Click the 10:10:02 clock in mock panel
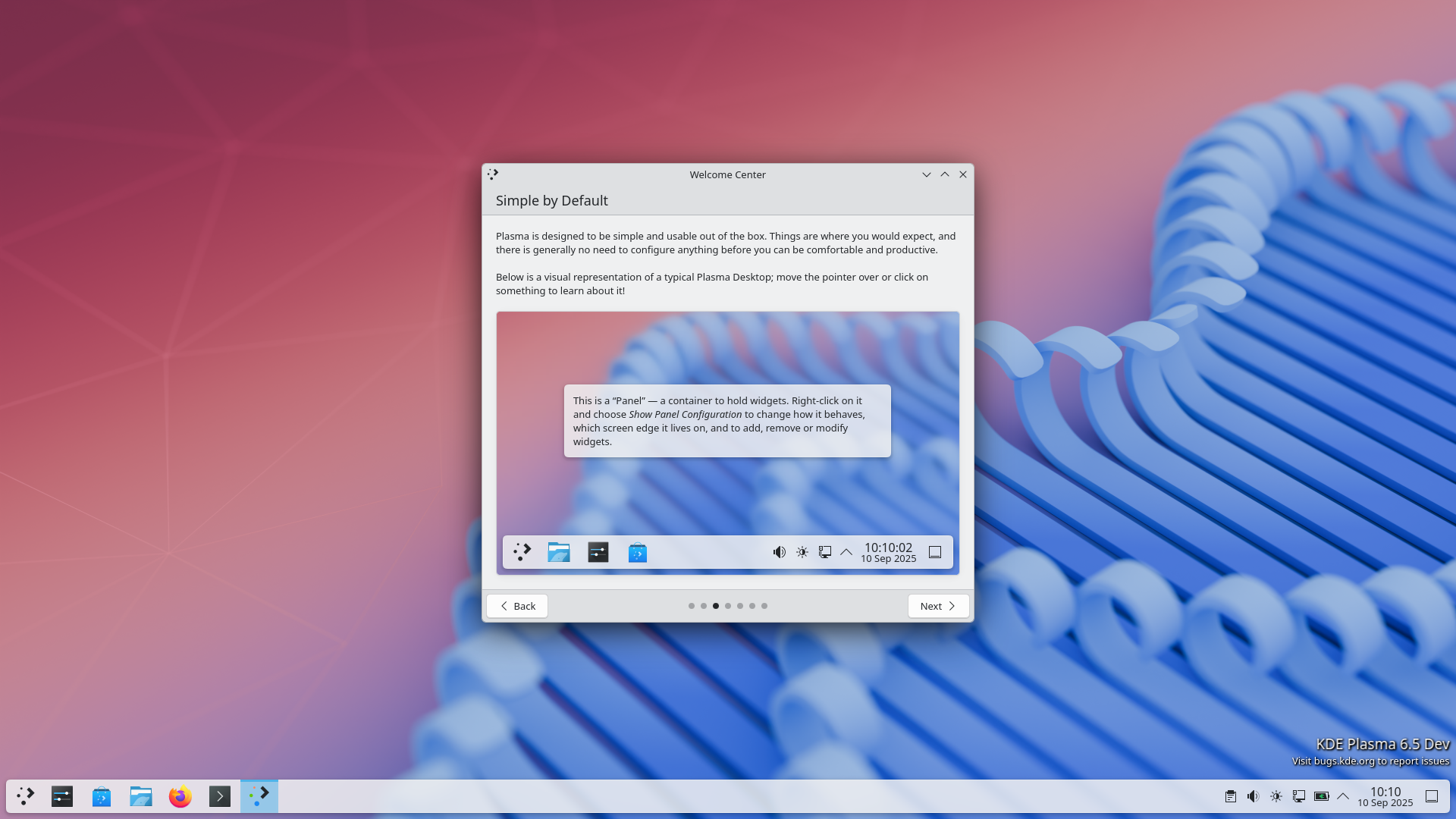This screenshot has height=819, width=1456. (889, 552)
